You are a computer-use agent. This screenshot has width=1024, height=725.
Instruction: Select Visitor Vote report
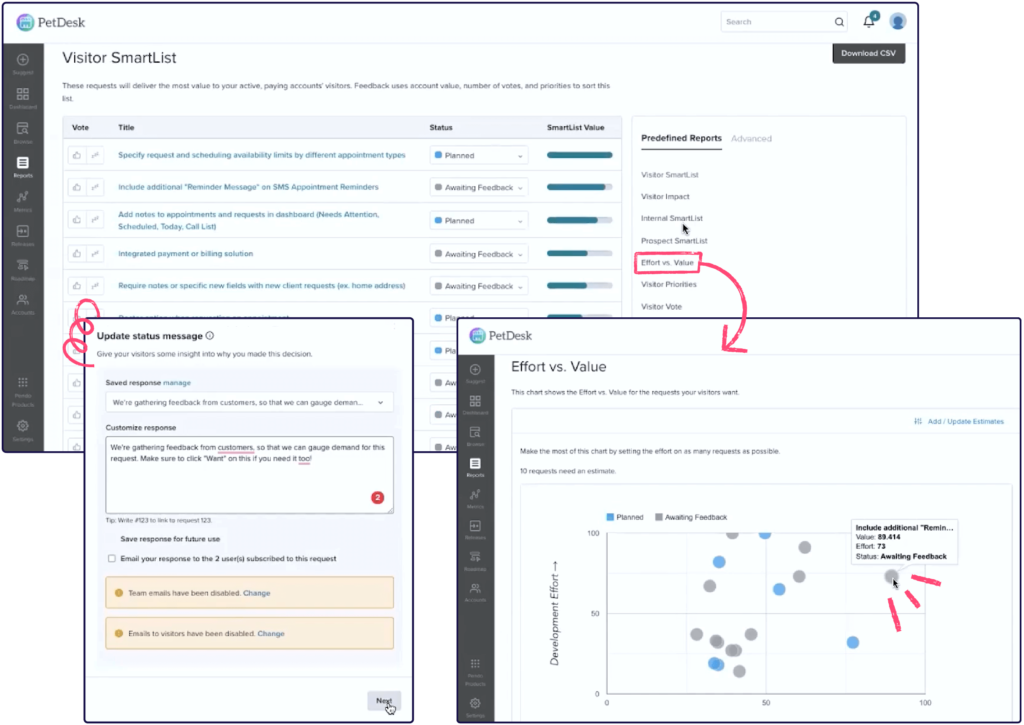tap(661, 307)
